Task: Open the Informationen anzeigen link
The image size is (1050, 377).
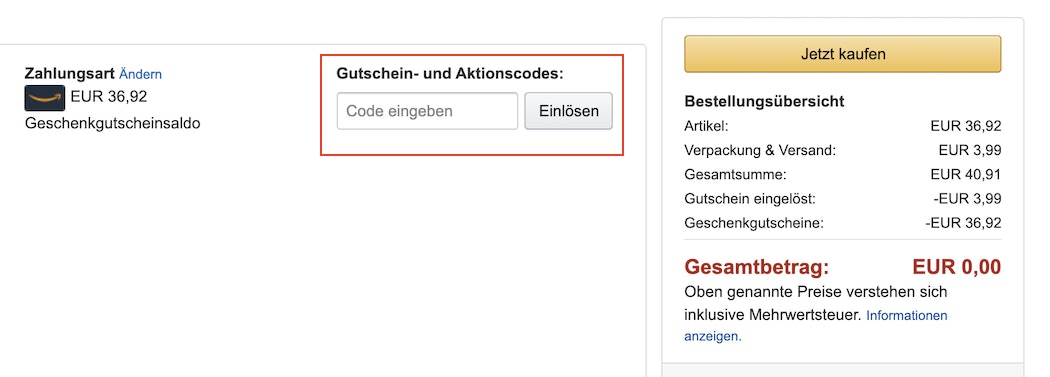Action: [816, 325]
